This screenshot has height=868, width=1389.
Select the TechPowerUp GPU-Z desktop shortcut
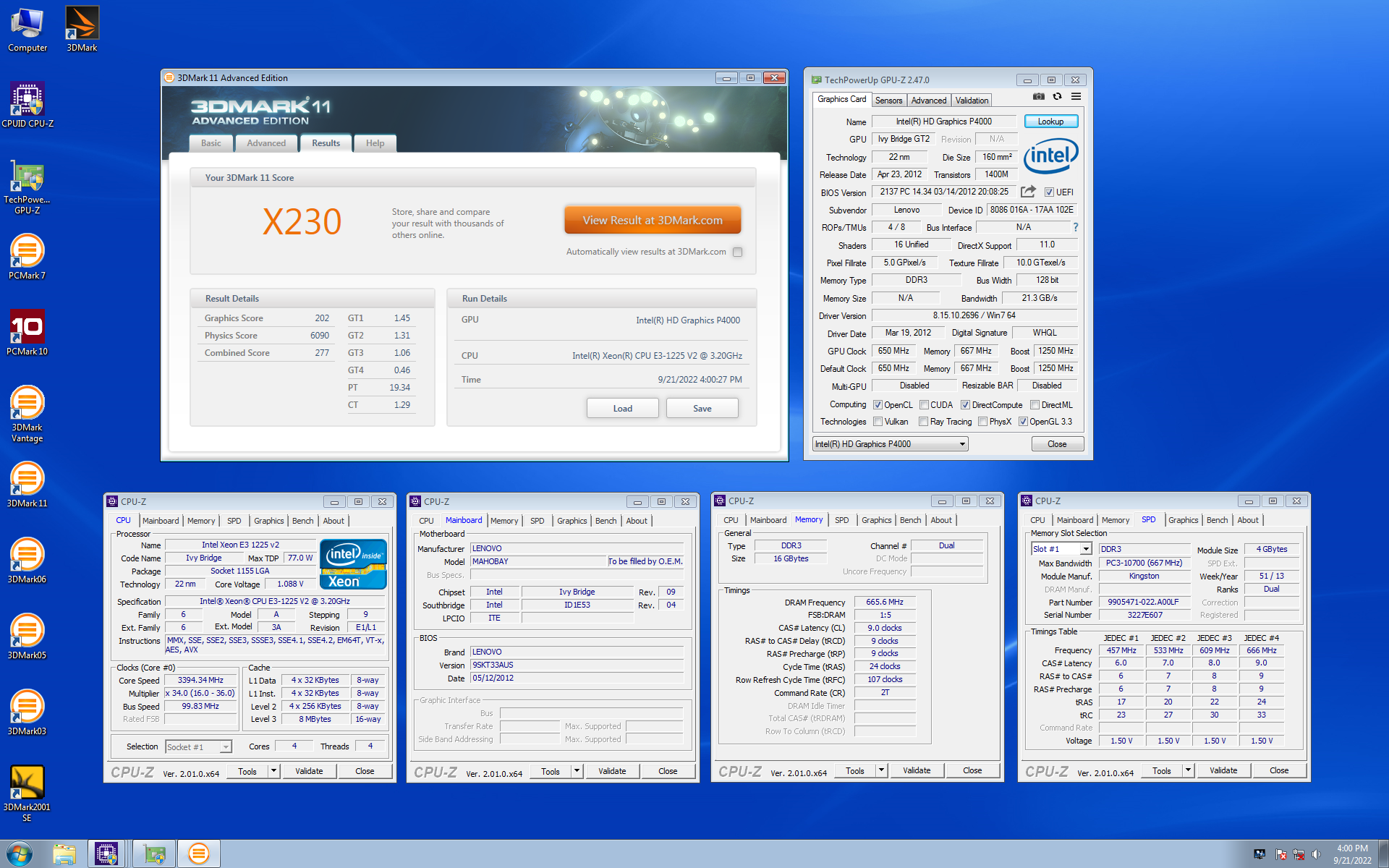point(27,187)
